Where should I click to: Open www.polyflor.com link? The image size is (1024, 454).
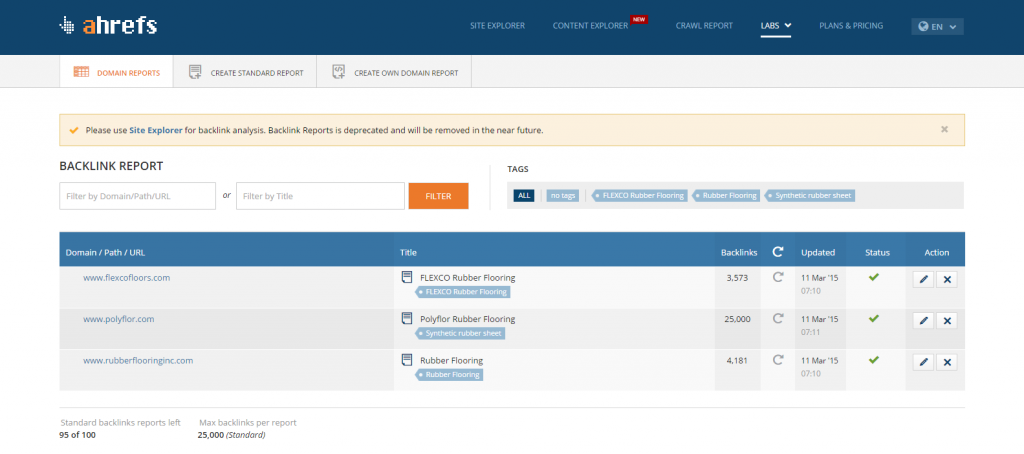[119, 319]
